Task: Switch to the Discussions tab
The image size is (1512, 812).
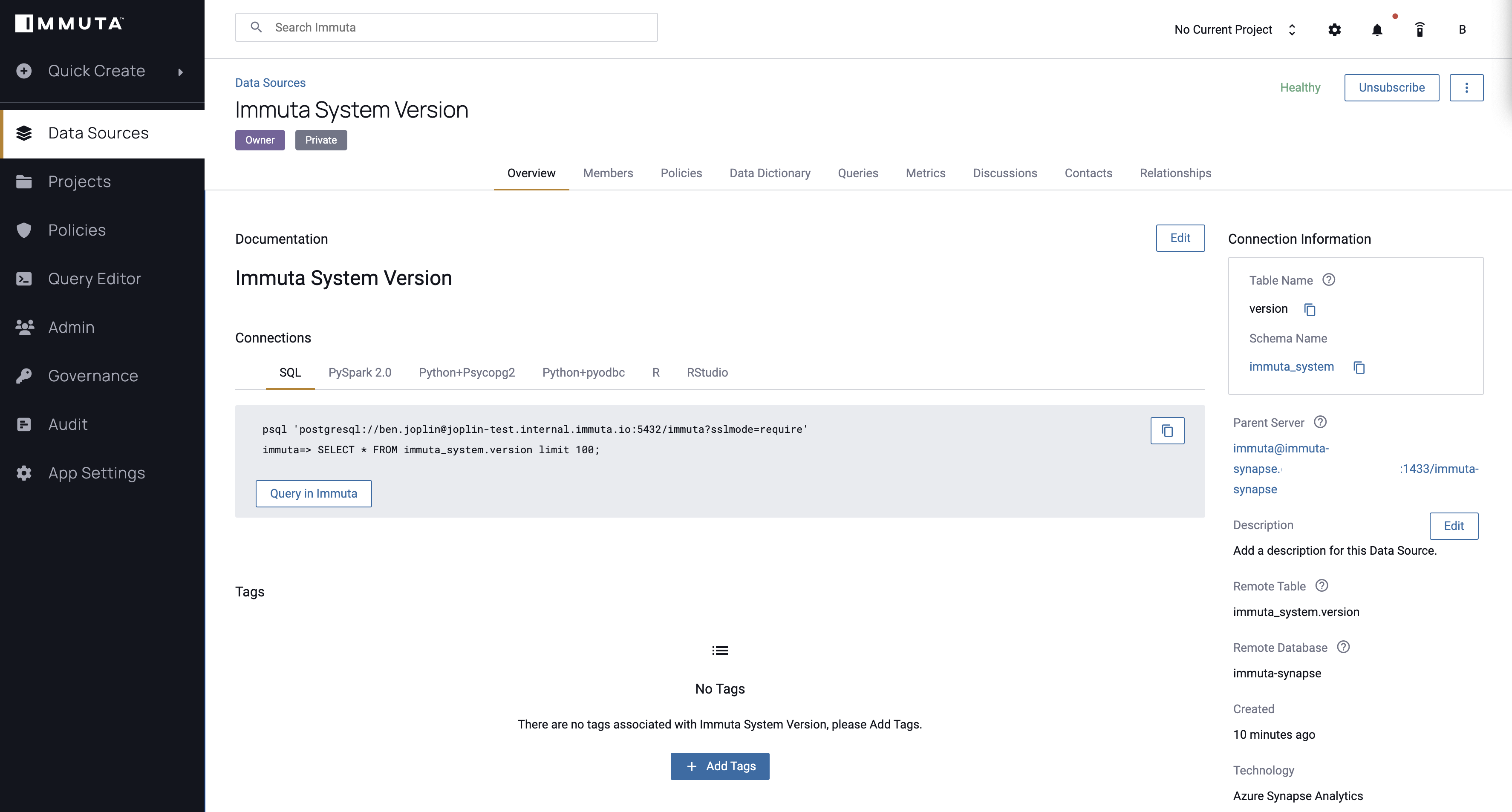Action: coord(1005,173)
